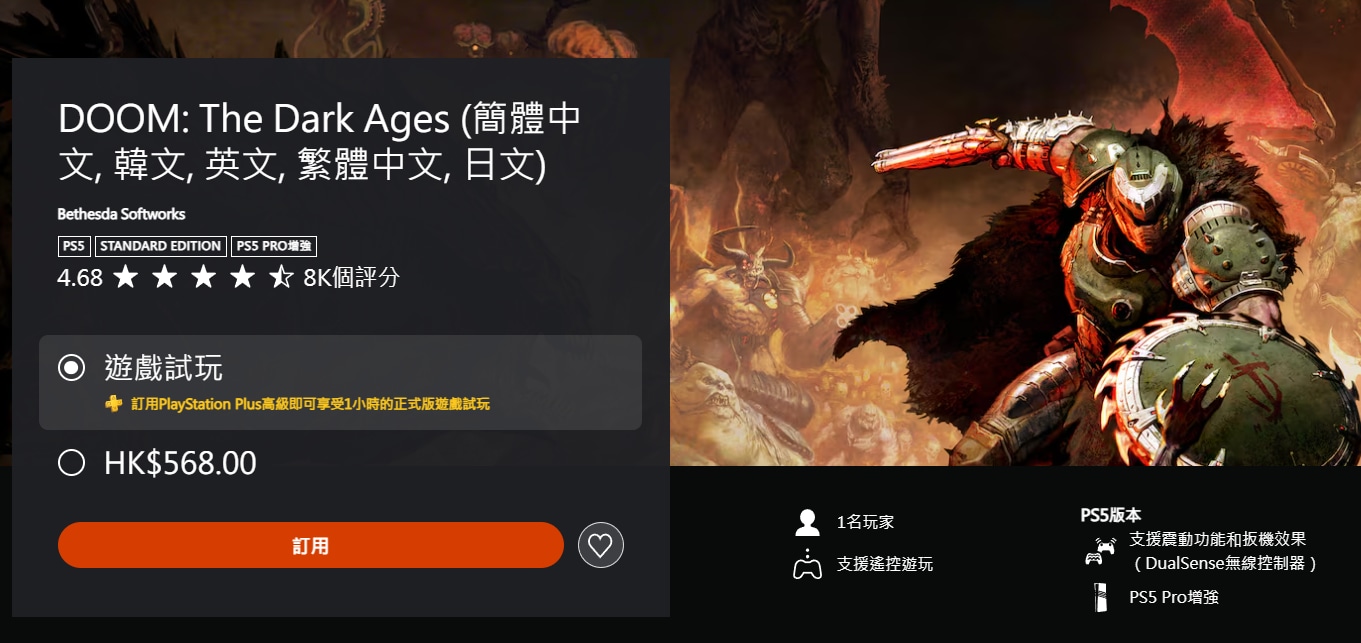Click the DOOM: The Dark Ages title
This screenshot has height=643, width=1361.
click(320, 142)
